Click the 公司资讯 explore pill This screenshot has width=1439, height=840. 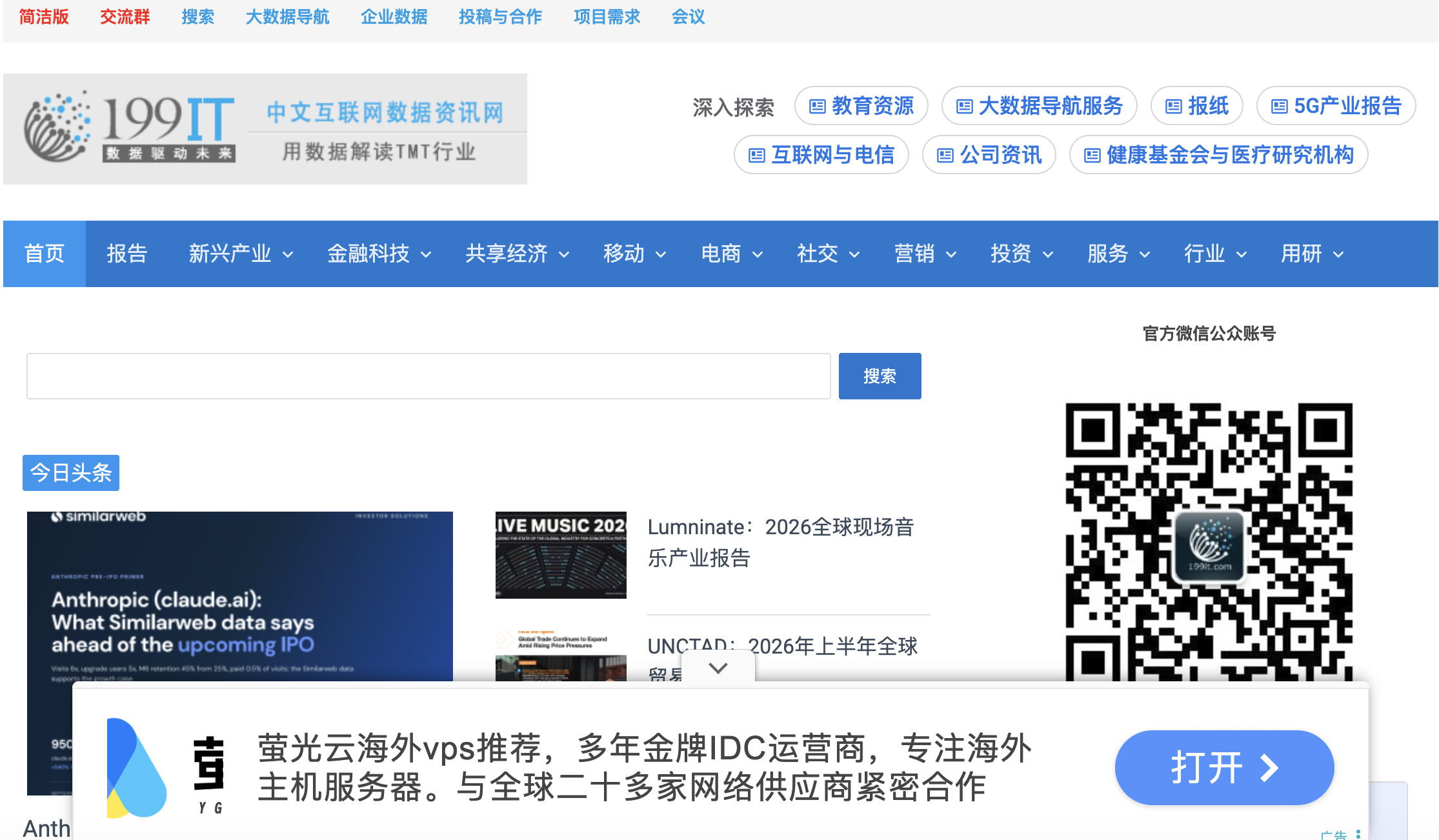pos(989,155)
